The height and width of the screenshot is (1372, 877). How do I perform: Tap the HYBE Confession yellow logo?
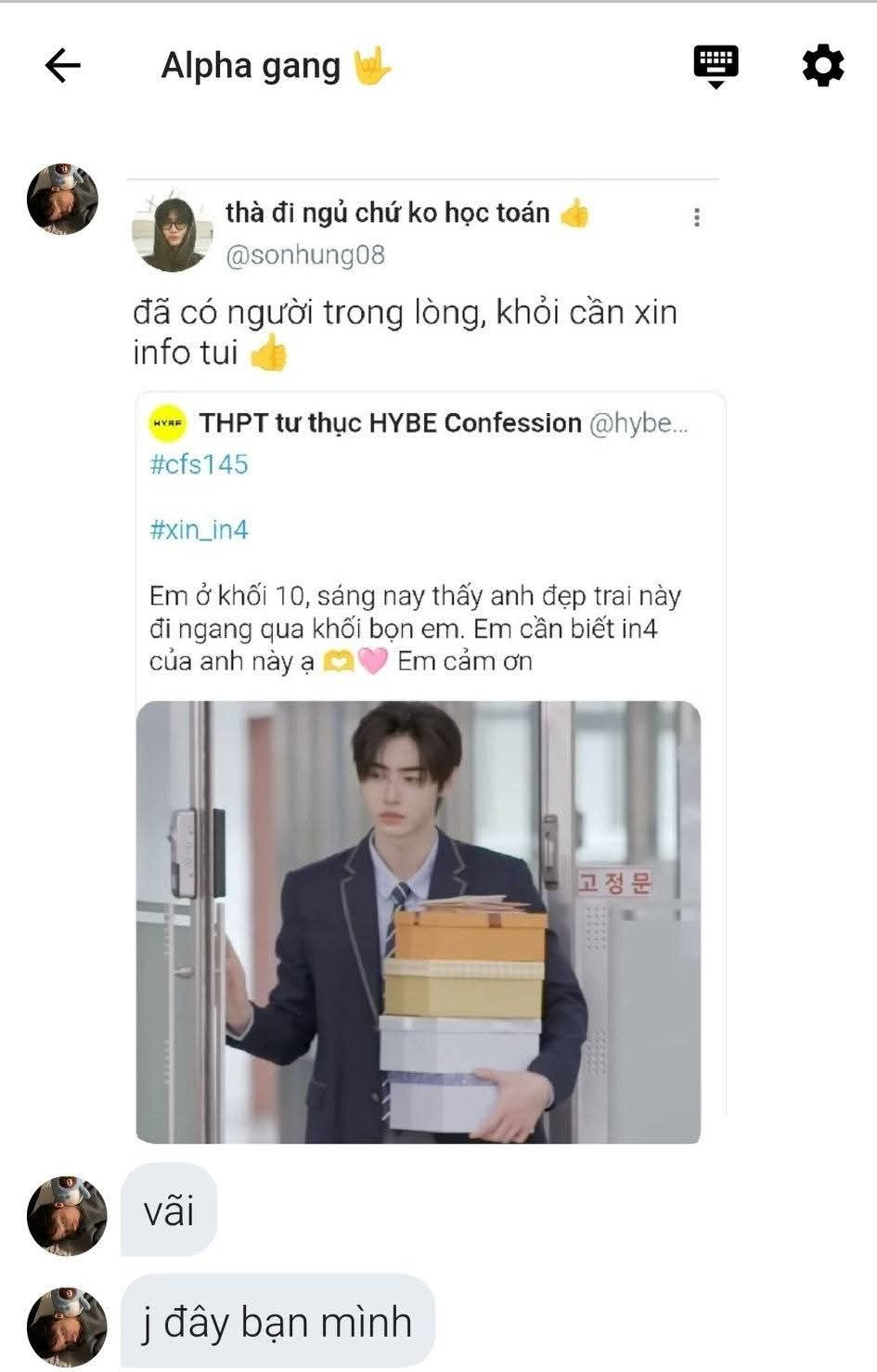pos(168,423)
